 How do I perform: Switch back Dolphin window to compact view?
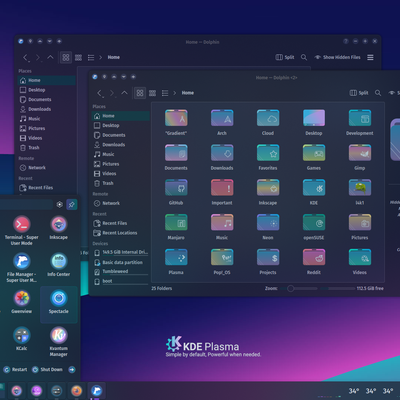[x=78, y=58]
